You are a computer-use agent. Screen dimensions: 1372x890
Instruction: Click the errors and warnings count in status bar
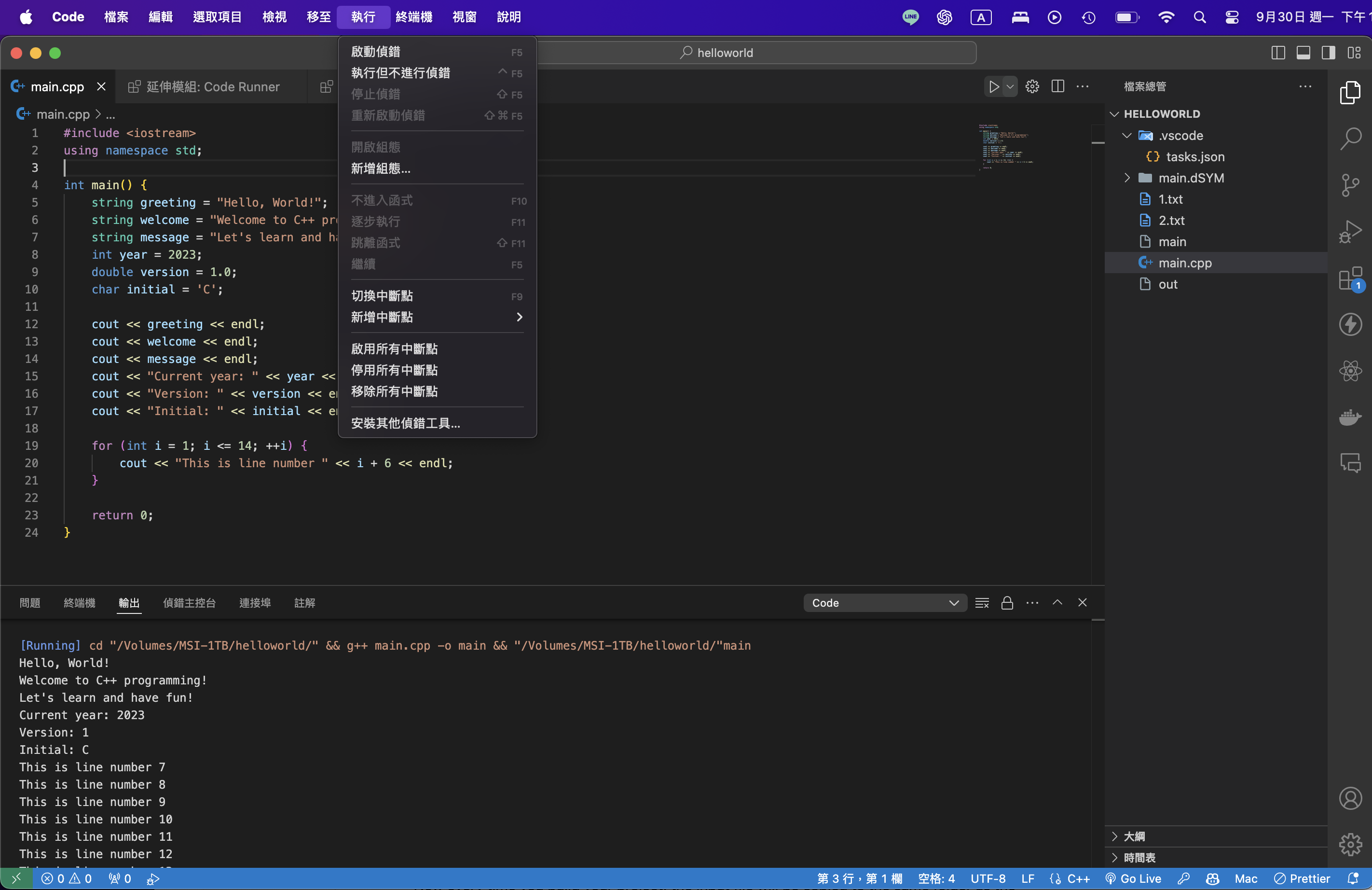66,878
